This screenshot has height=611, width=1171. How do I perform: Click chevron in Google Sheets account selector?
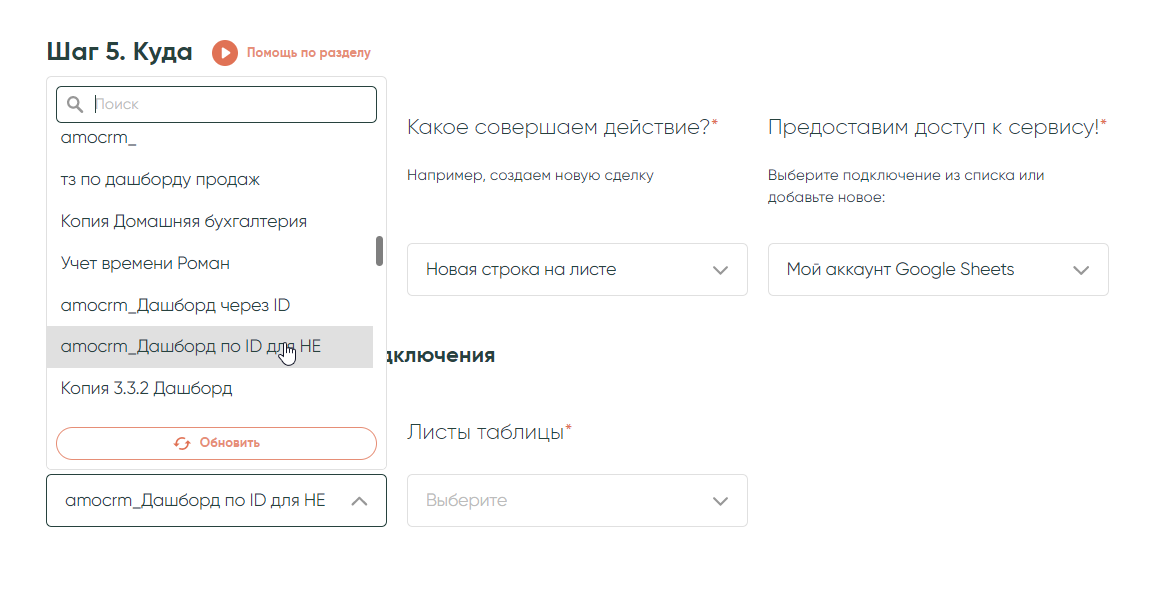[1081, 270]
